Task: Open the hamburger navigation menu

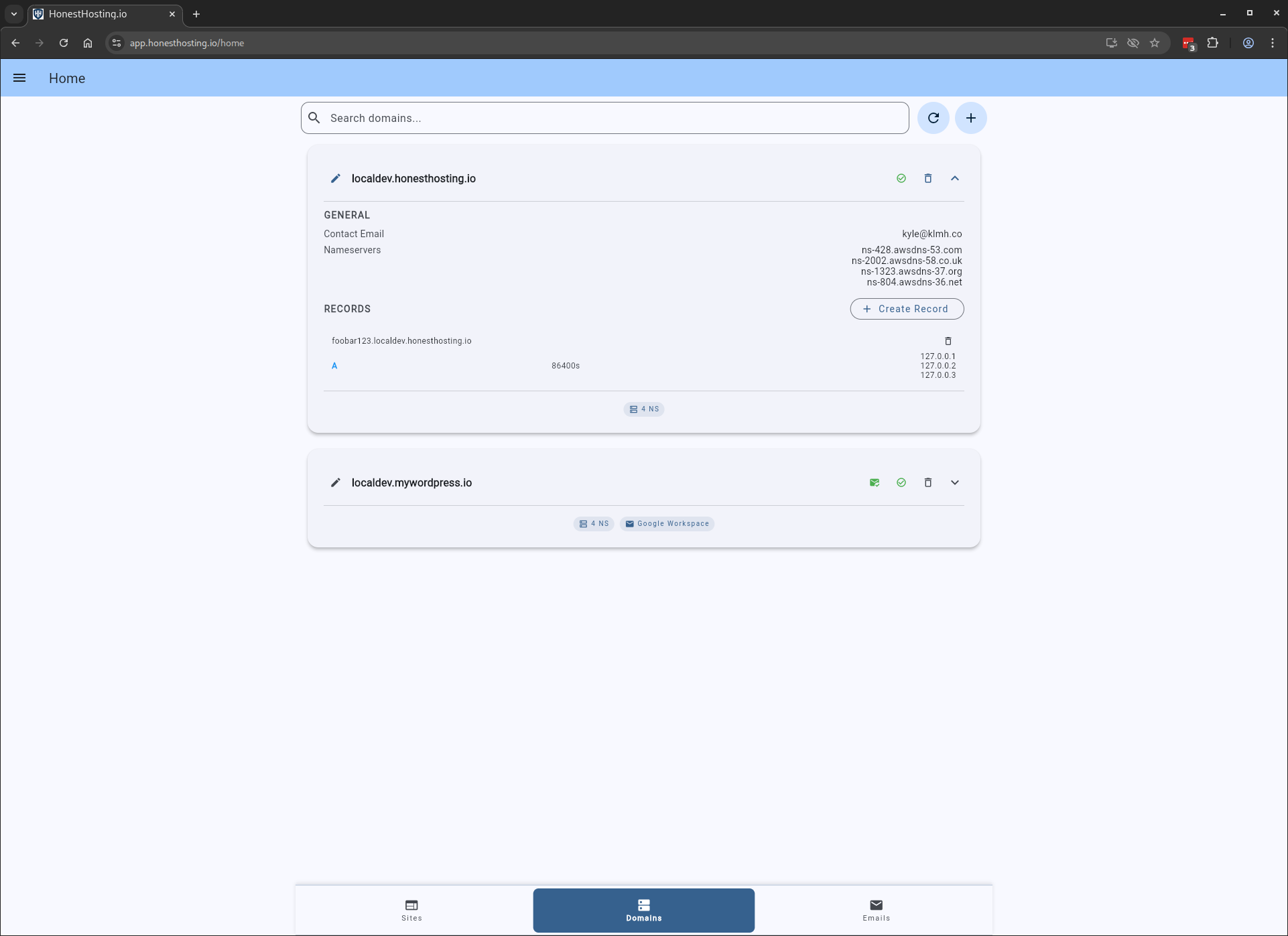Action: pyautogui.click(x=19, y=78)
